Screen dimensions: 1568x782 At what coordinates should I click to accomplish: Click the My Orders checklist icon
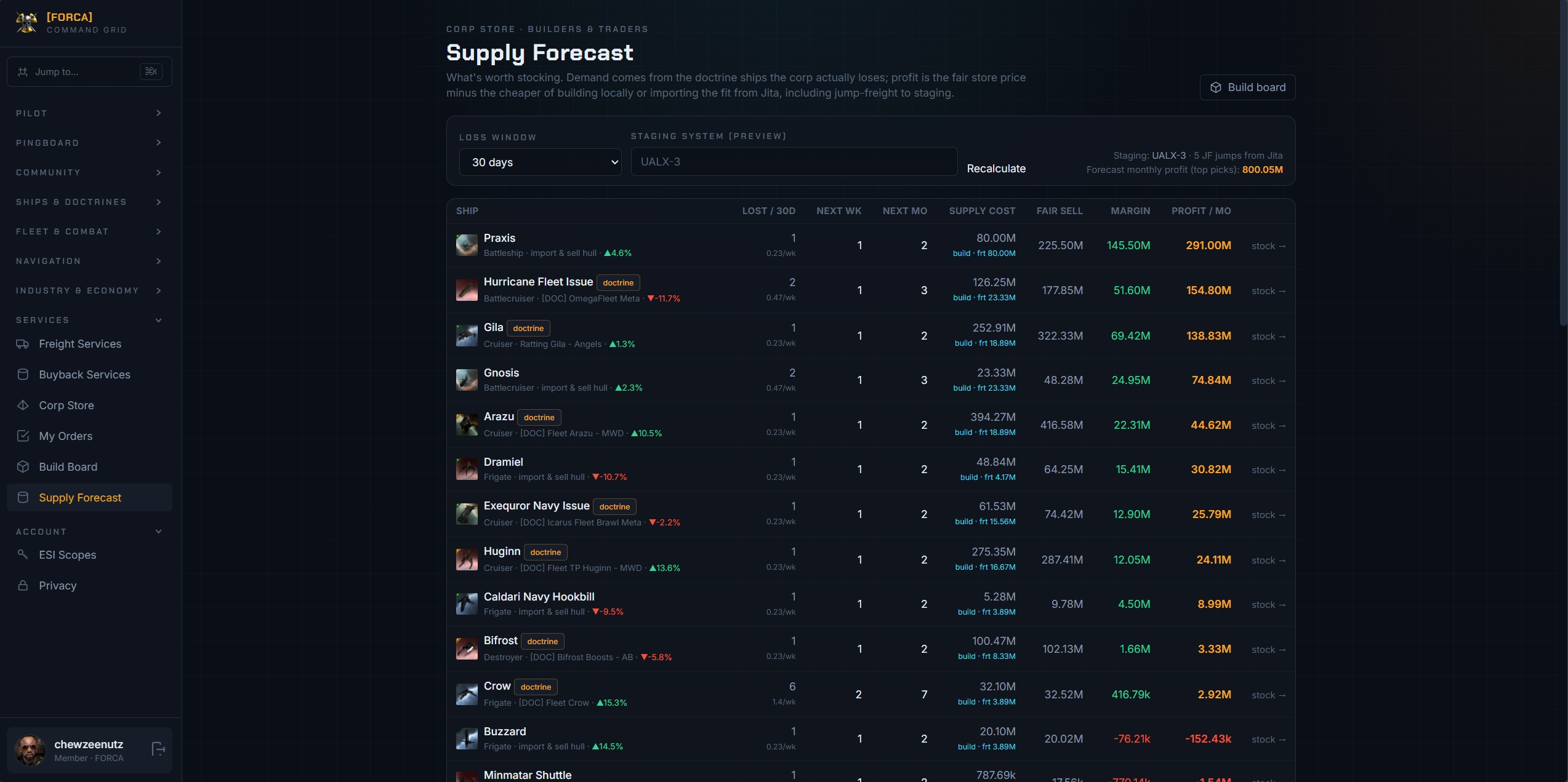(23, 436)
